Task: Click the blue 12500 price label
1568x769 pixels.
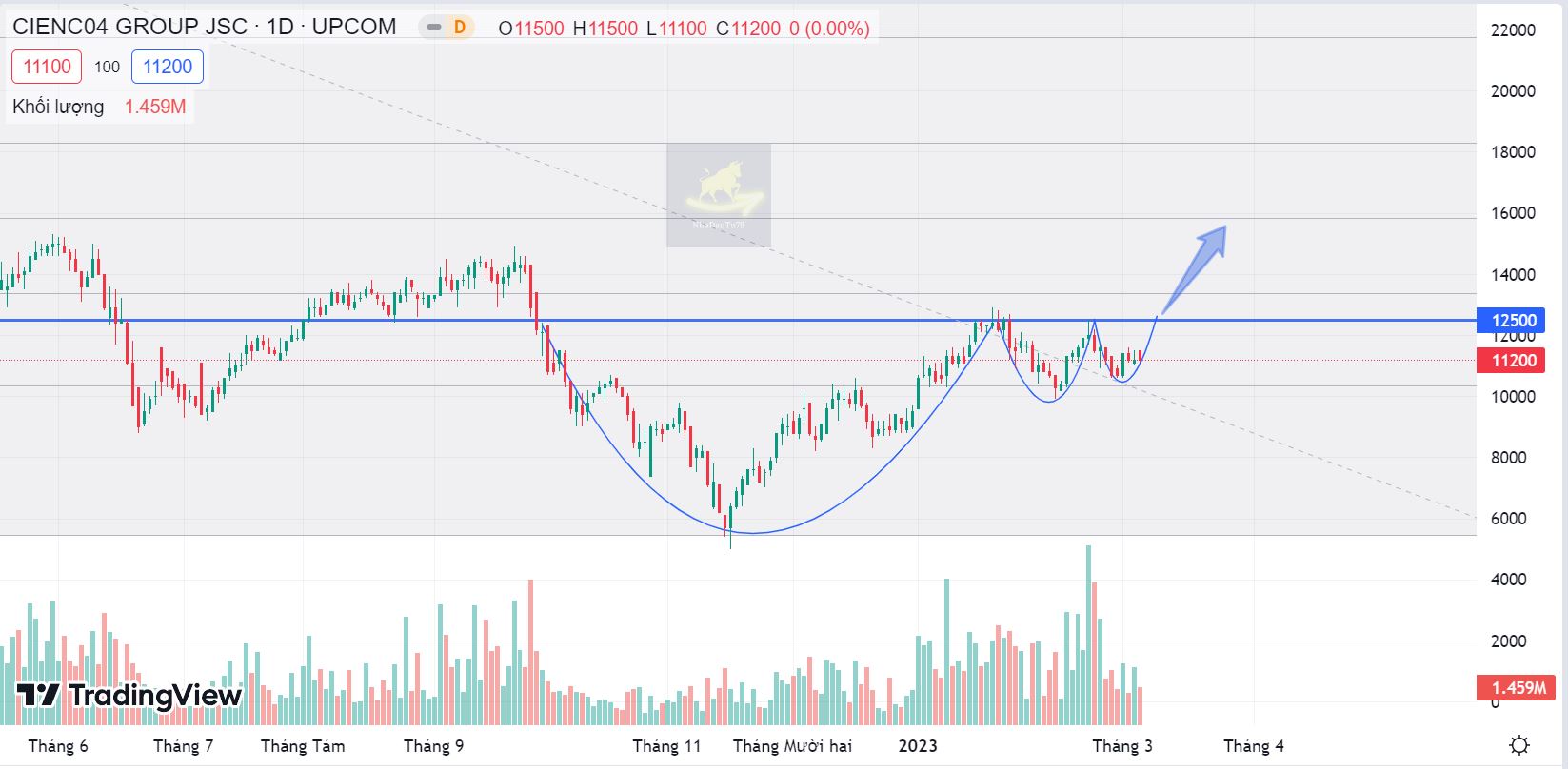Action: [1512, 321]
